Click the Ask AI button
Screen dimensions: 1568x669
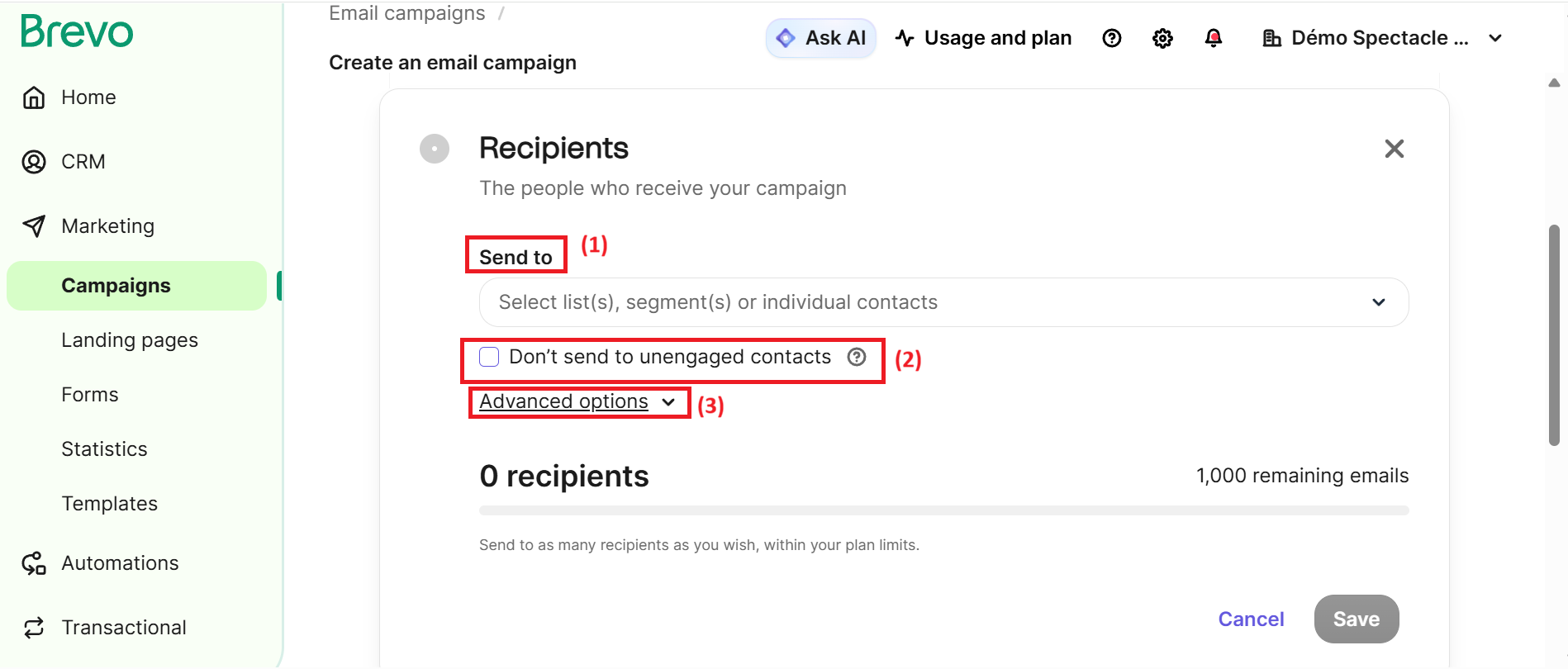click(820, 38)
